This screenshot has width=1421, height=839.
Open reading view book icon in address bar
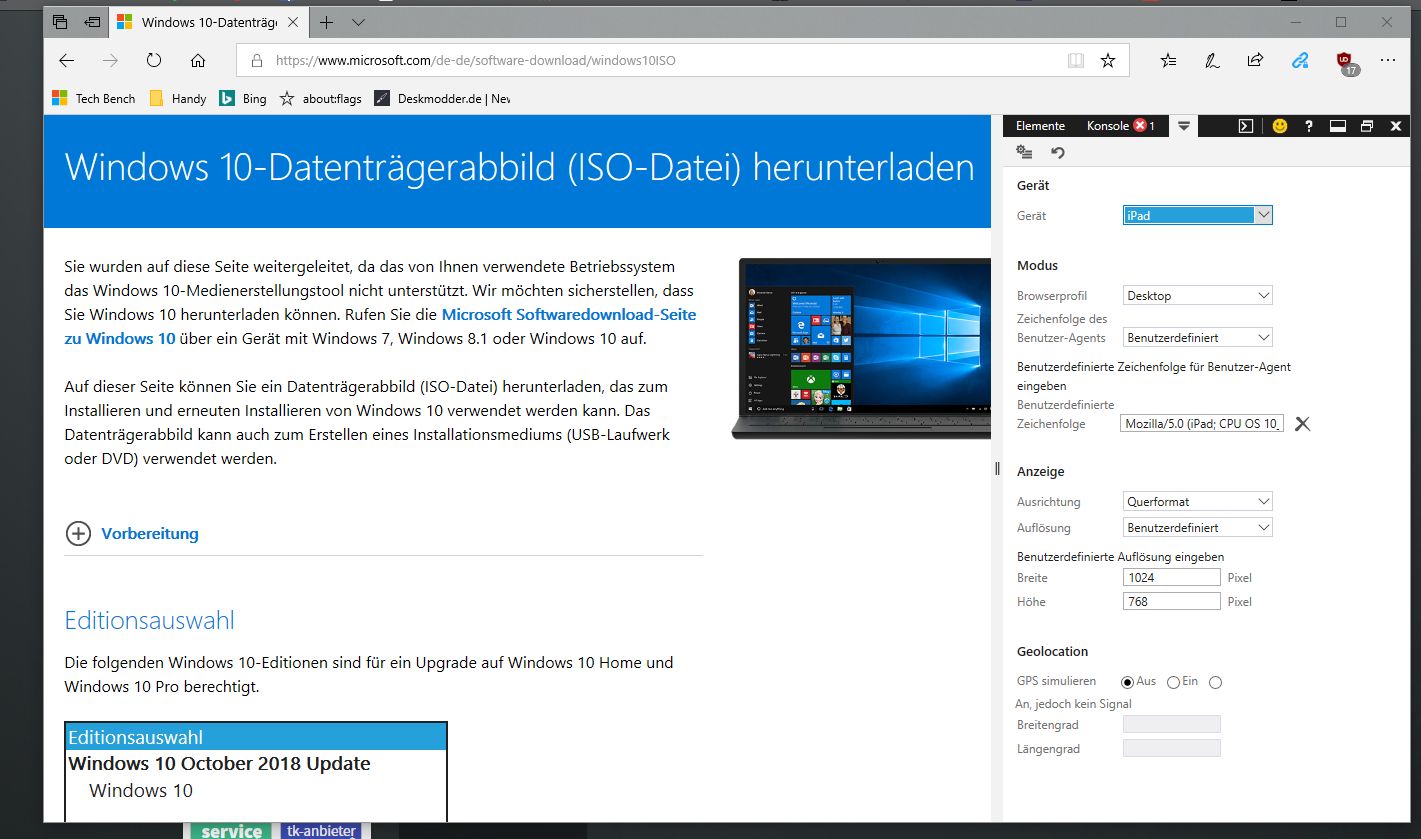[1075, 60]
